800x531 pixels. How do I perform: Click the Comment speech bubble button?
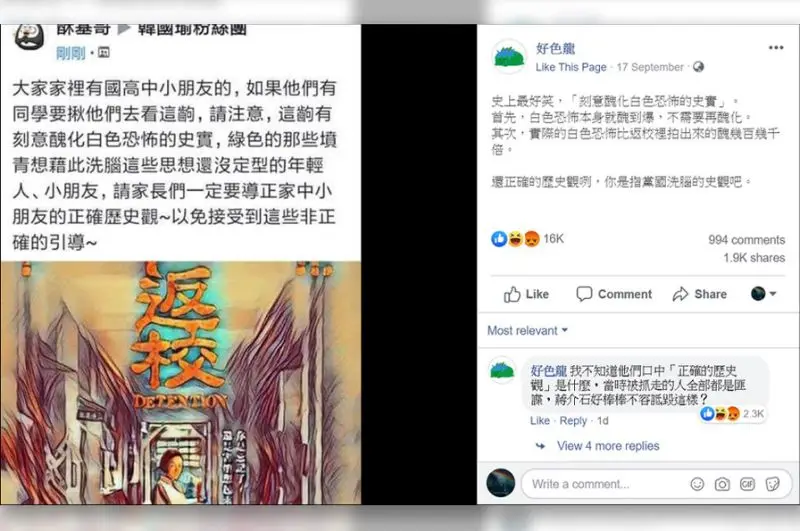click(x=614, y=294)
